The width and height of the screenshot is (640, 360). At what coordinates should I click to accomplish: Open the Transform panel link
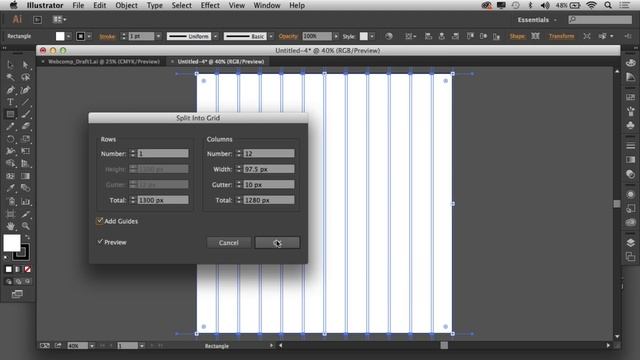(561, 36)
